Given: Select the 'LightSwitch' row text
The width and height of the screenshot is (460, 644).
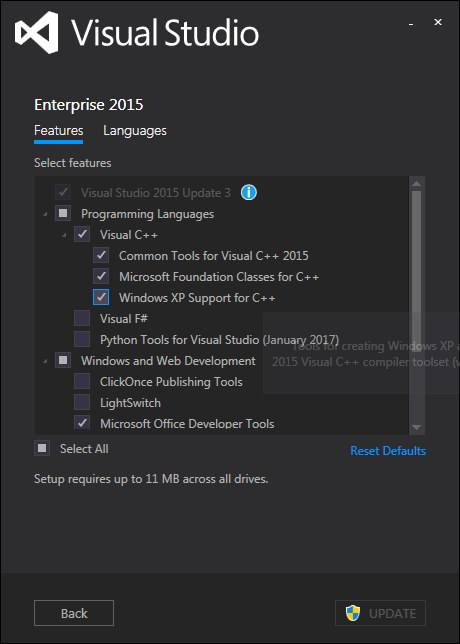Looking at the screenshot, I should pyautogui.click(x=130, y=403).
